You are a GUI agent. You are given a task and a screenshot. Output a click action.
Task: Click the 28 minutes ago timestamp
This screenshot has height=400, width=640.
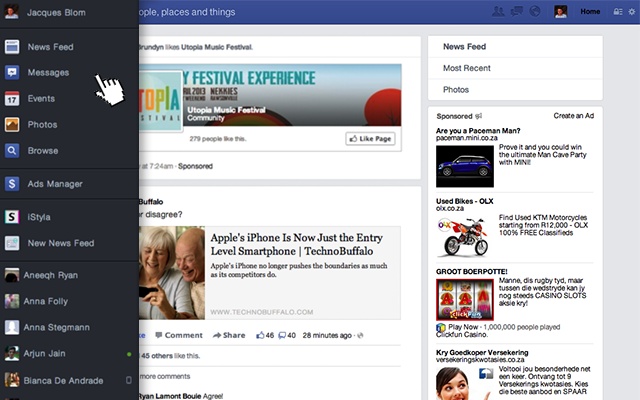click(327, 336)
